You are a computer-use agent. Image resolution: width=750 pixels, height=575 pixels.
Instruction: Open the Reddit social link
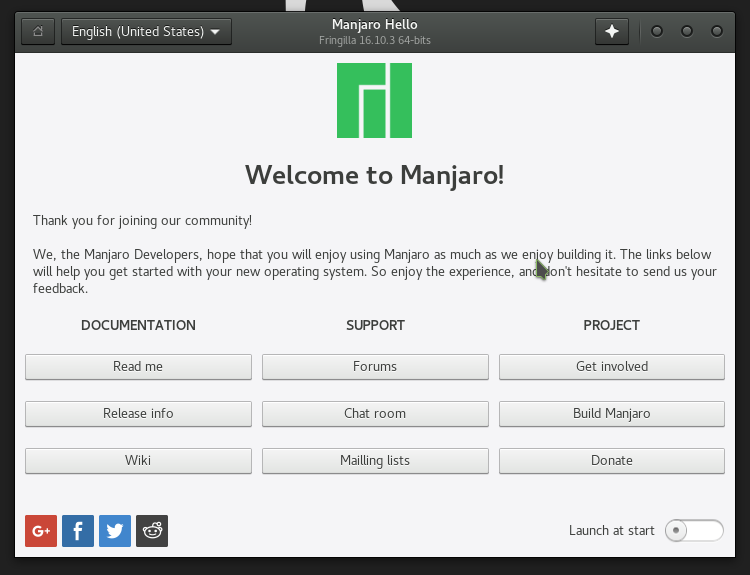152,531
